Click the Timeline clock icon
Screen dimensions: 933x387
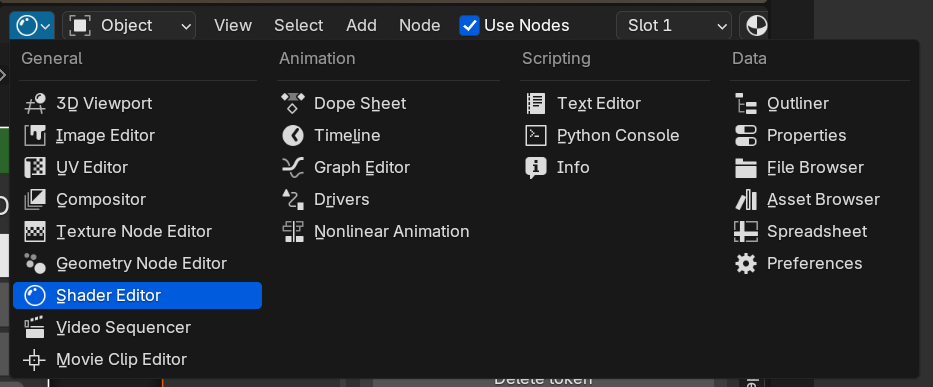click(293, 136)
